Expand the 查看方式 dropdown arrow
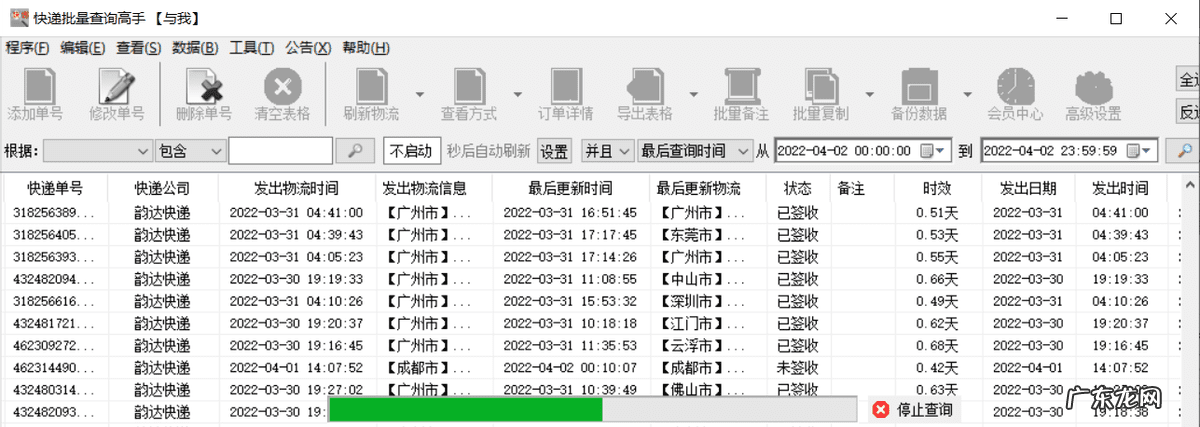This screenshot has width=1200, height=427. pyautogui.click(x=518, y=94)
